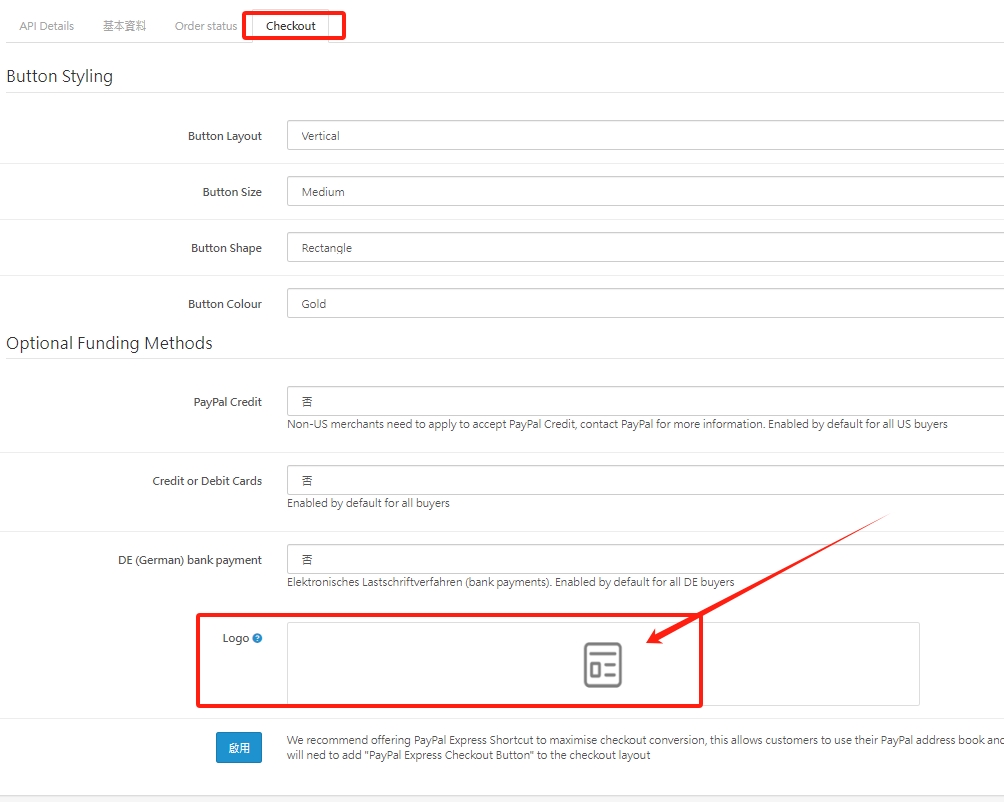The image size is (1004, 802).
Task: Click the PayPal Credit label
Action: coord(227,402)
